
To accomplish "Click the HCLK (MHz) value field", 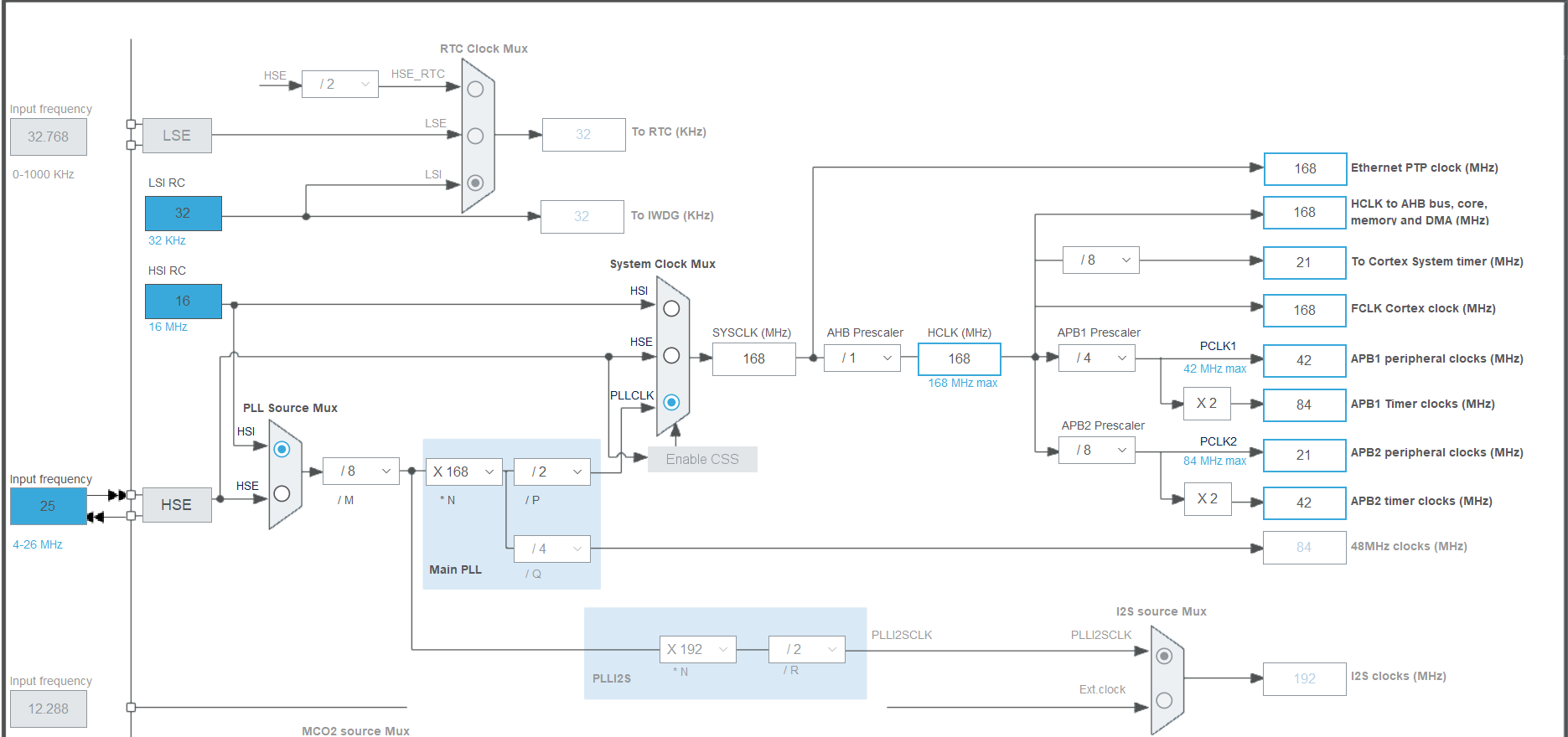I will pos(960,359).
